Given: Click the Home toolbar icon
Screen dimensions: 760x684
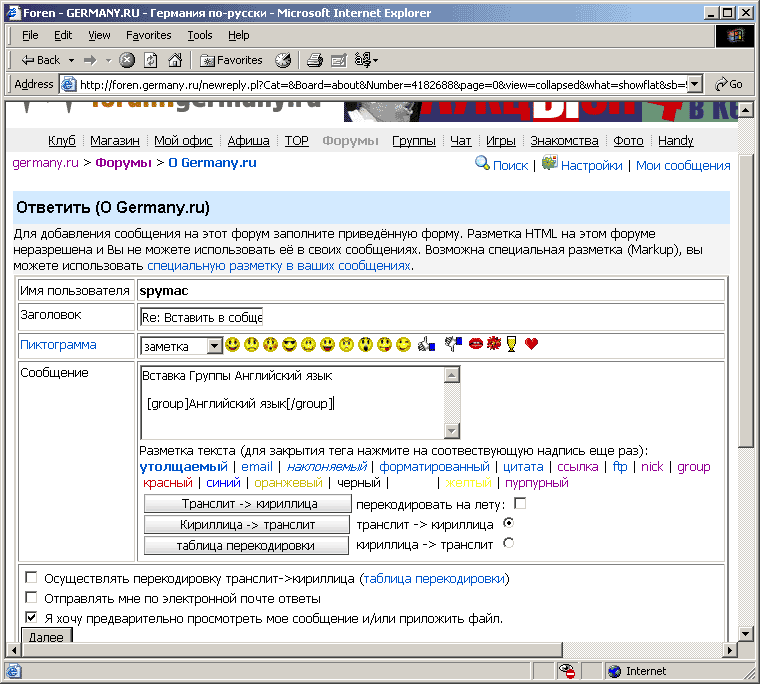Looking at the screenshot, I should (x=175, y=60).
